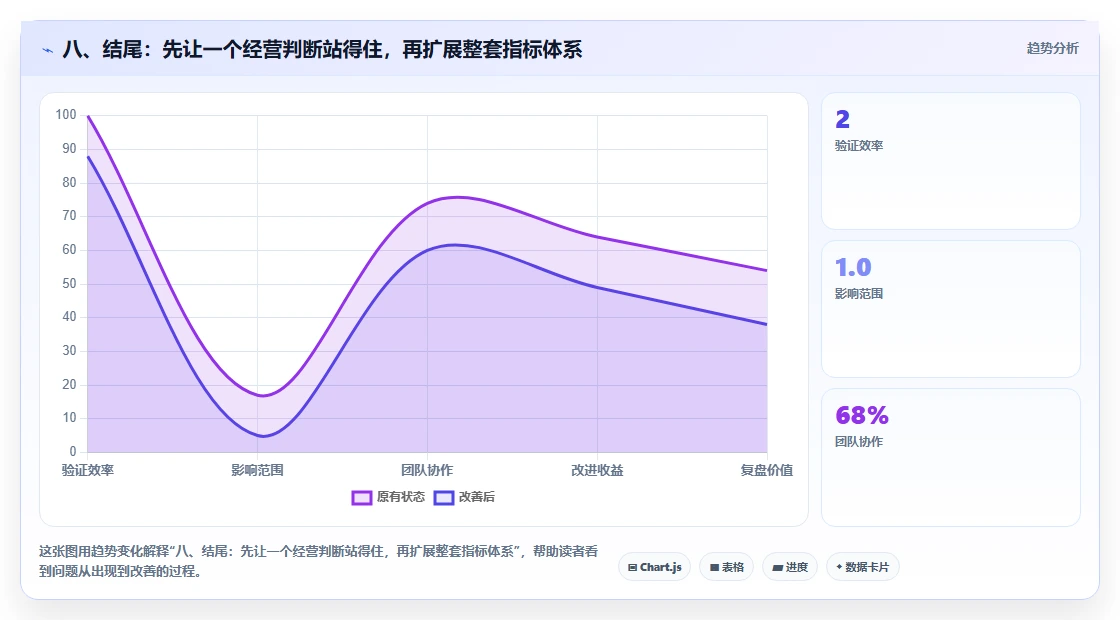Toggle the 原有状态 legend swatch
The image size is (1120, 620).
coord(361,498)
